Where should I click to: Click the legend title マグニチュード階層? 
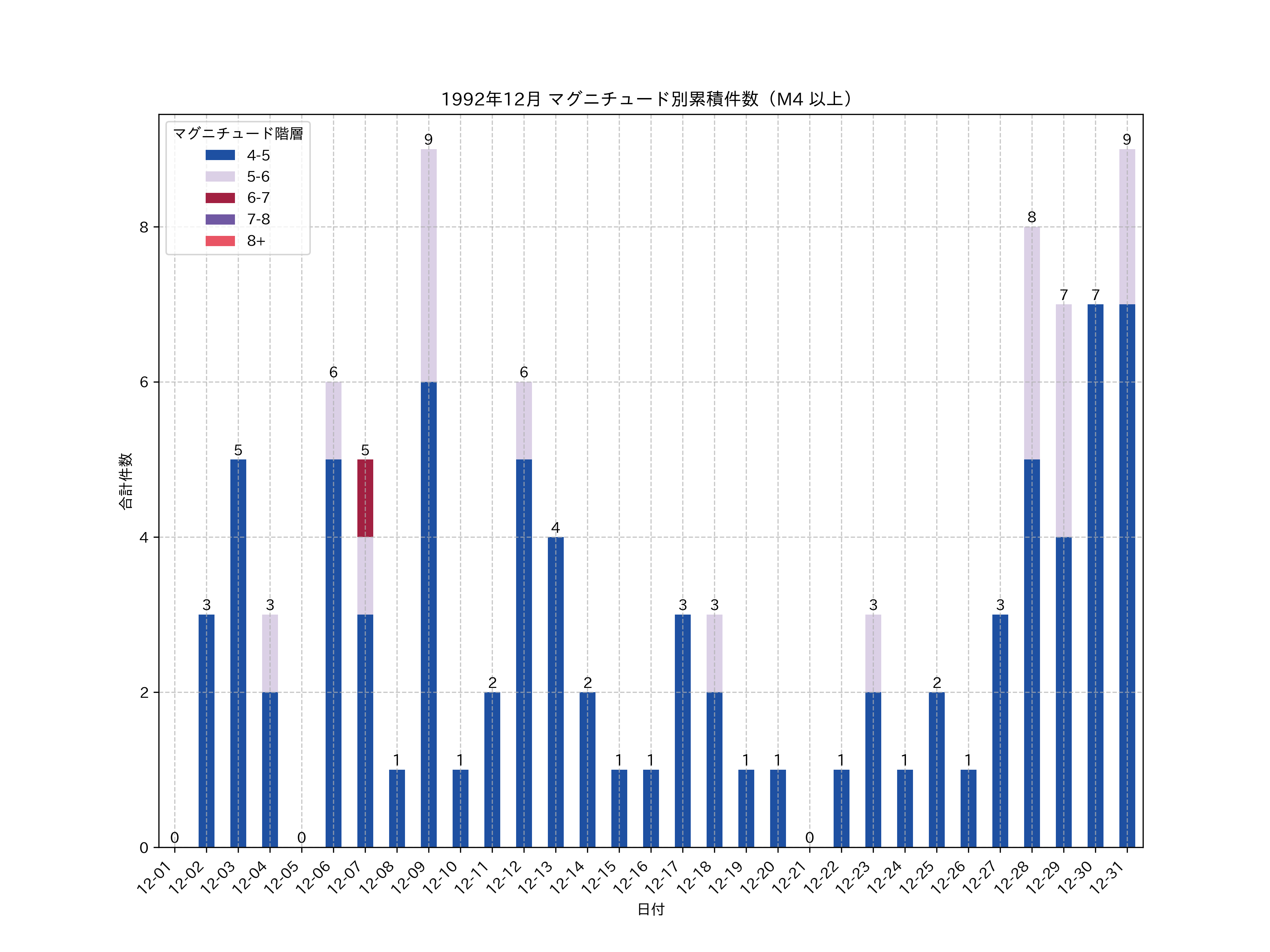tap(238, 134)
